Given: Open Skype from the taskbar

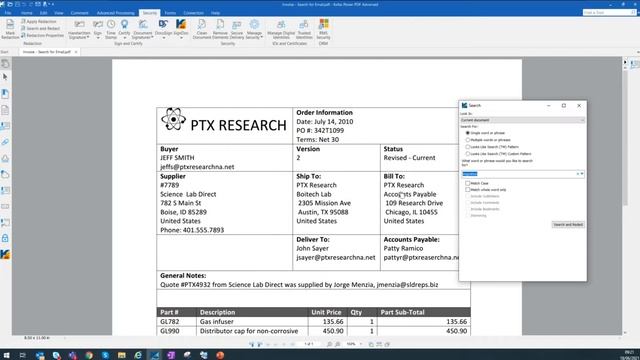Looking at the screenshot, I should pos(105,355).
